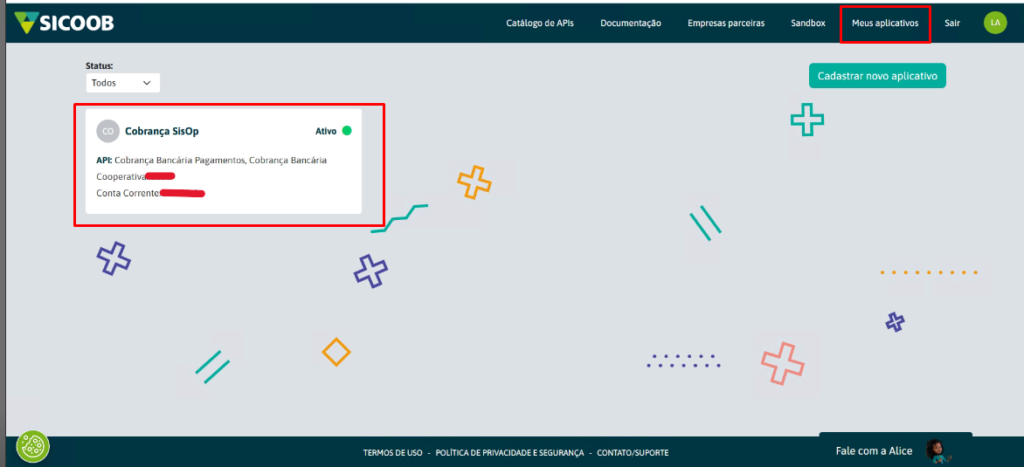The image size is (1024, 467).
Task: Go to the Documentação page
Action: (630, 23)
